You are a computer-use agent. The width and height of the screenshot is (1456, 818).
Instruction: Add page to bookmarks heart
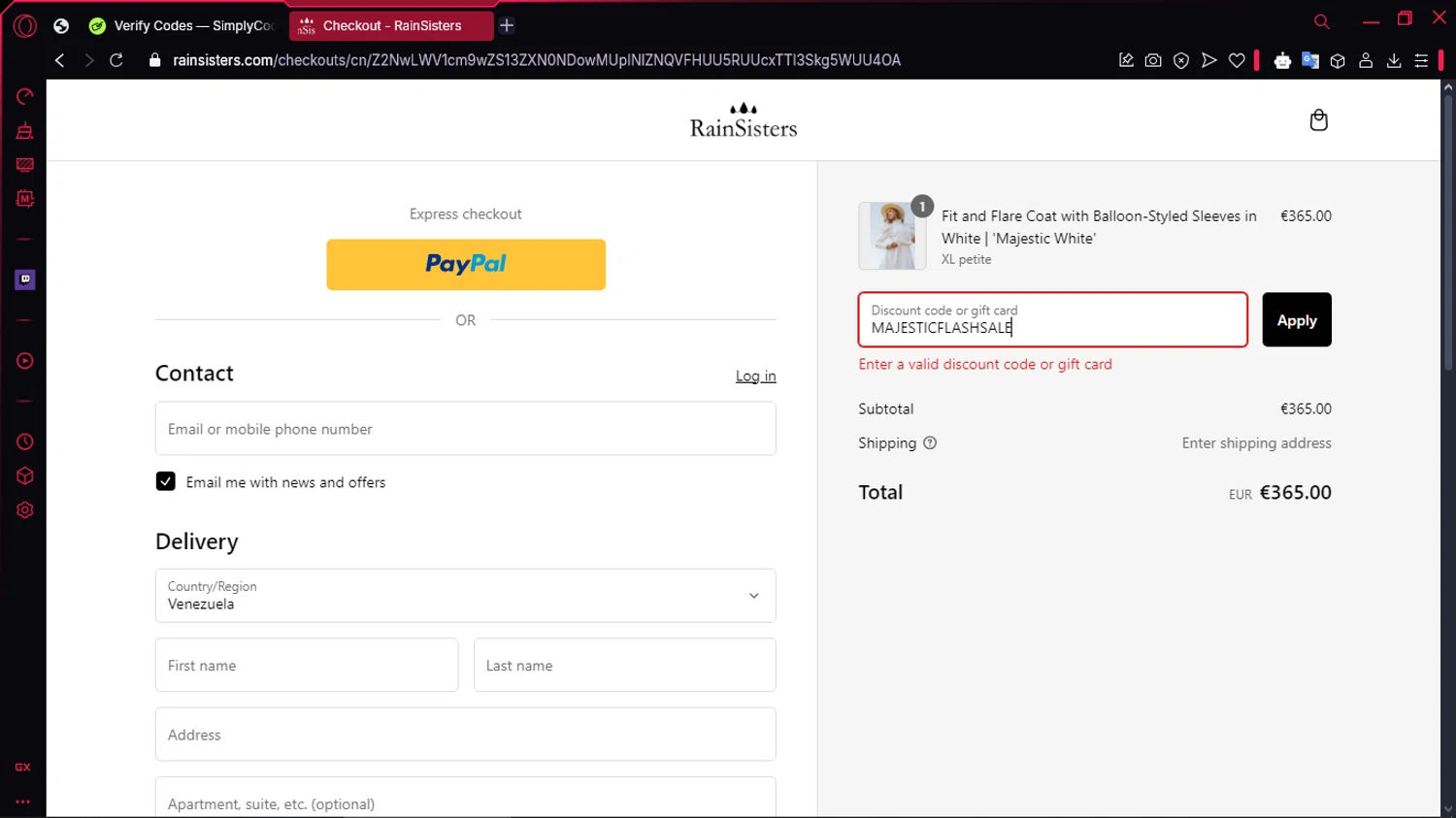click(x=1237, y=60)
